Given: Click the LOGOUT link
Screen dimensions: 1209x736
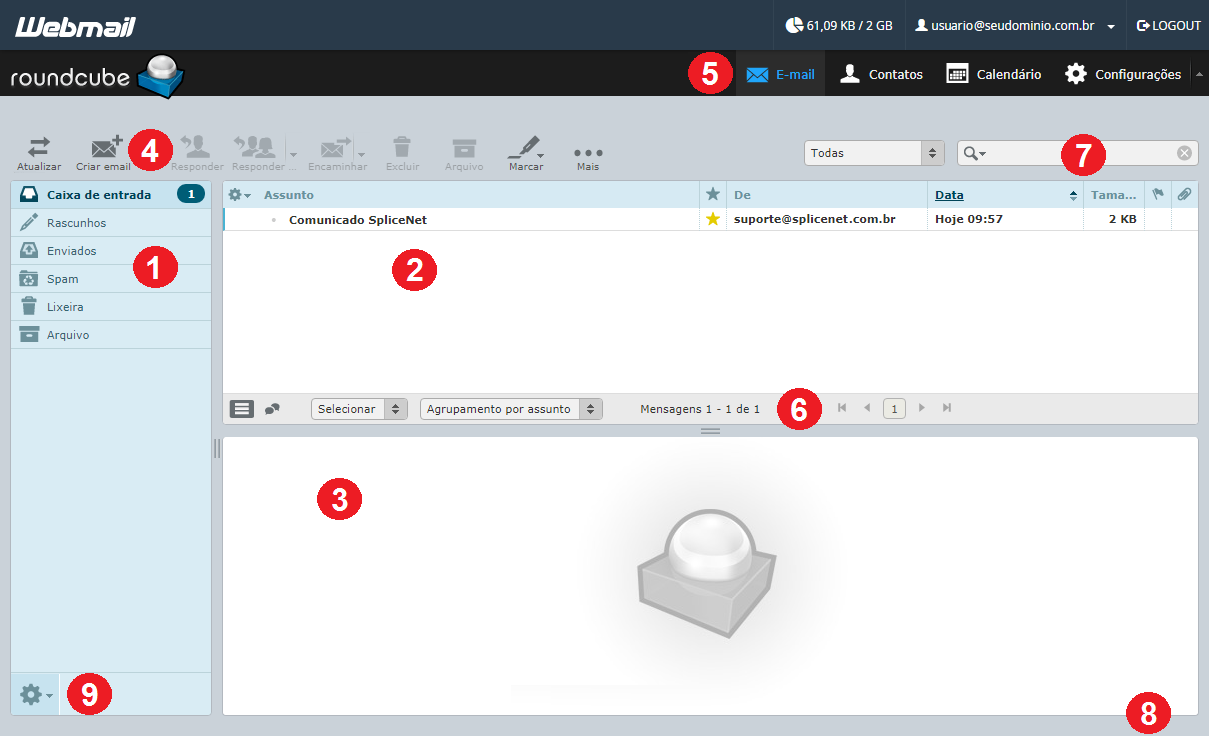Looking at the screenshot, I should point(1169,26).
